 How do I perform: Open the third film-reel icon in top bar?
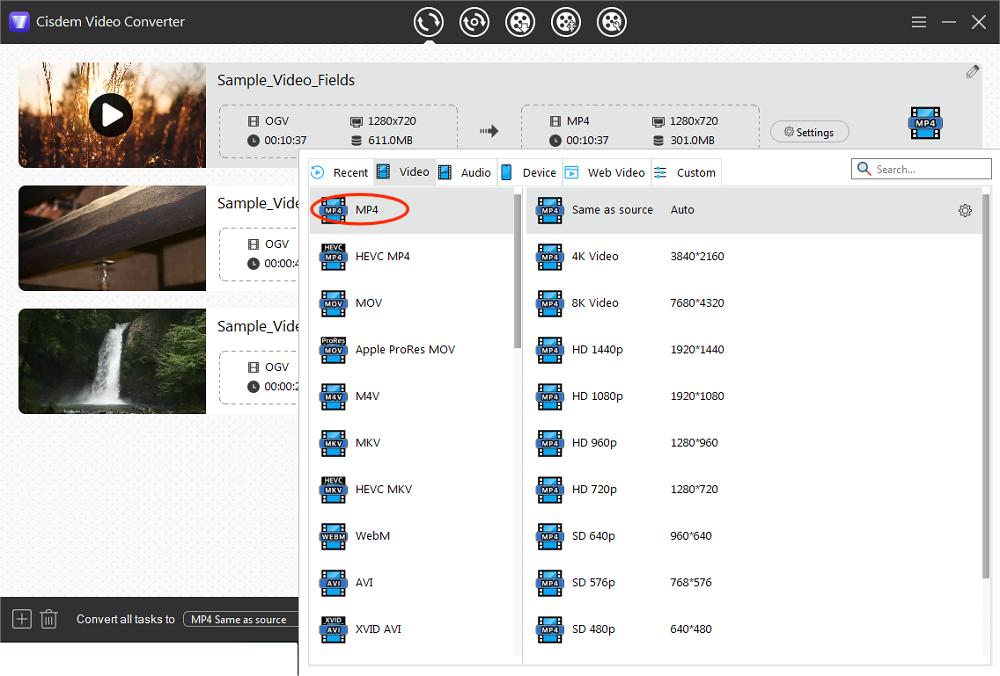coord(520,22)
